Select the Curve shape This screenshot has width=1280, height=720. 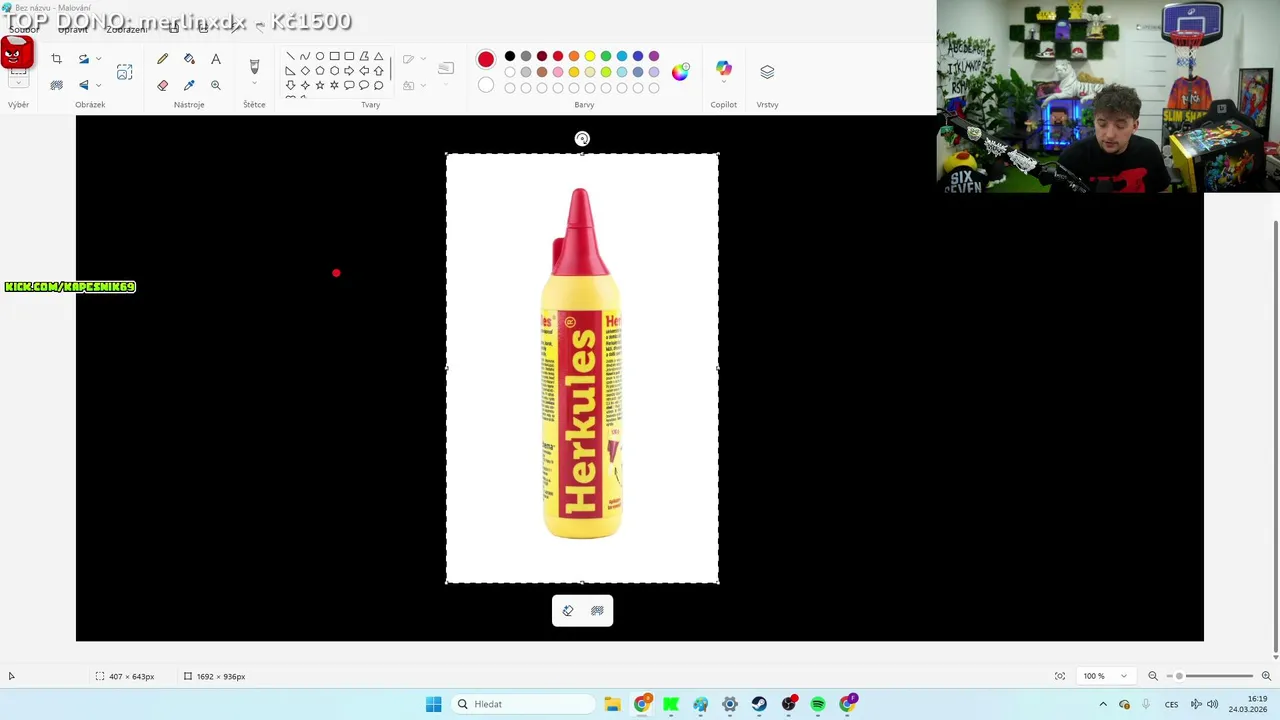(x=305, y=56)
